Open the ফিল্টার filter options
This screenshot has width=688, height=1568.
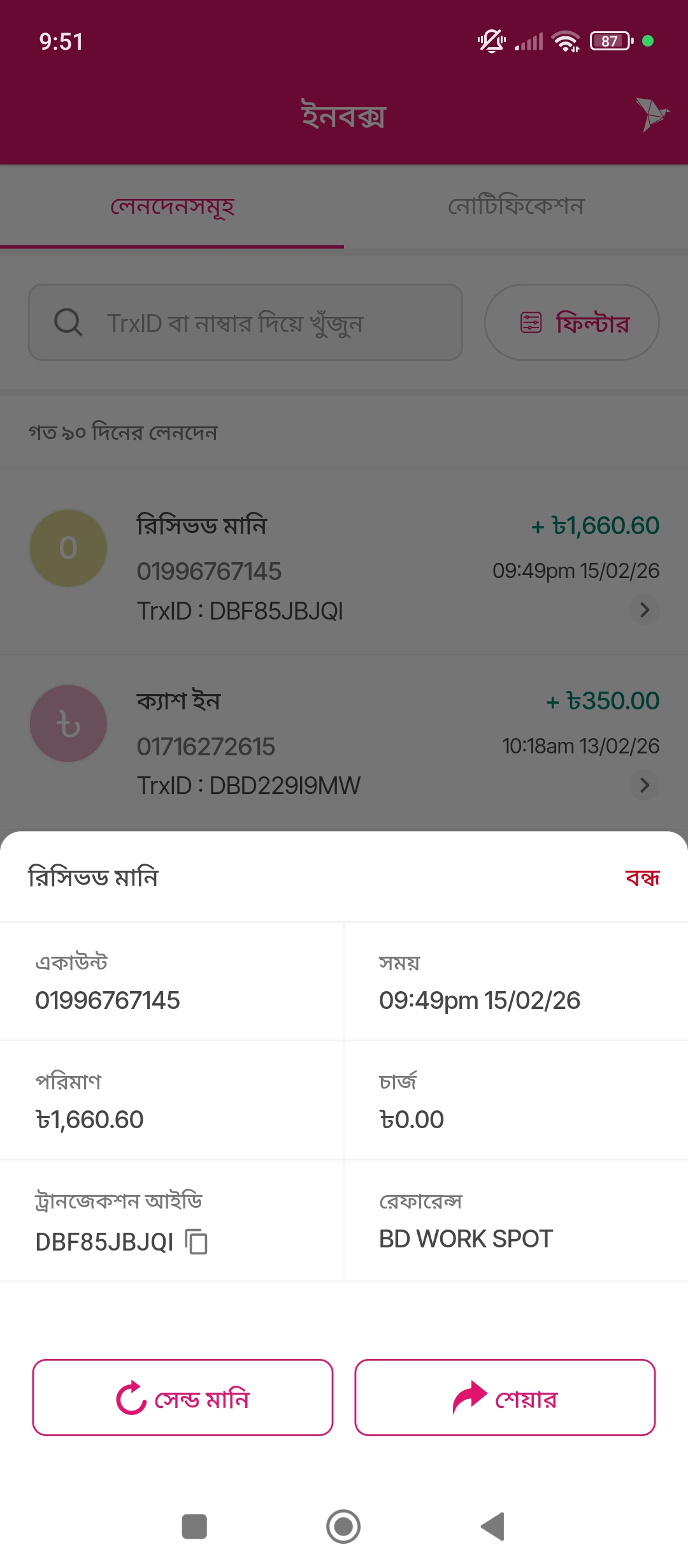click(x=571, y=323)
